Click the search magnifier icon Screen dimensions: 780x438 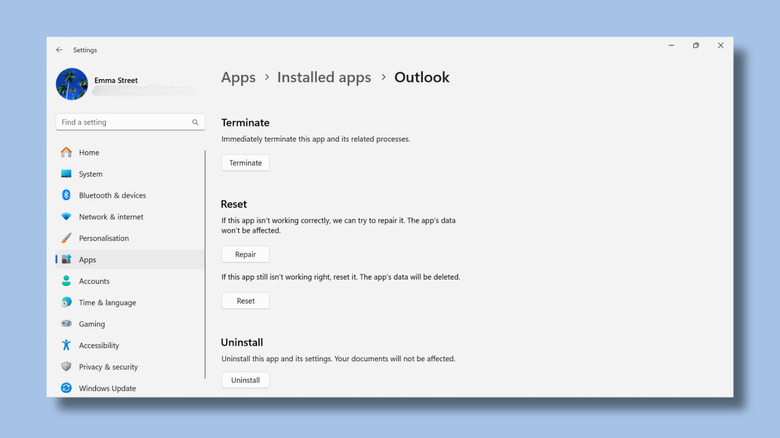[x=195, y=122]
